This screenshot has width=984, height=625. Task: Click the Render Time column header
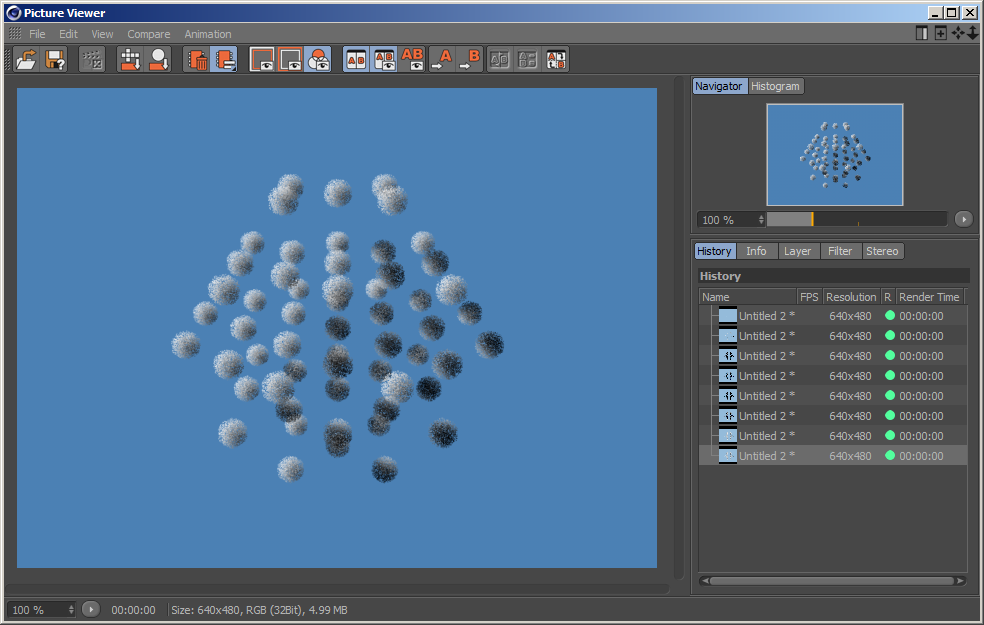pyautogui.click(x=929, y=297)
